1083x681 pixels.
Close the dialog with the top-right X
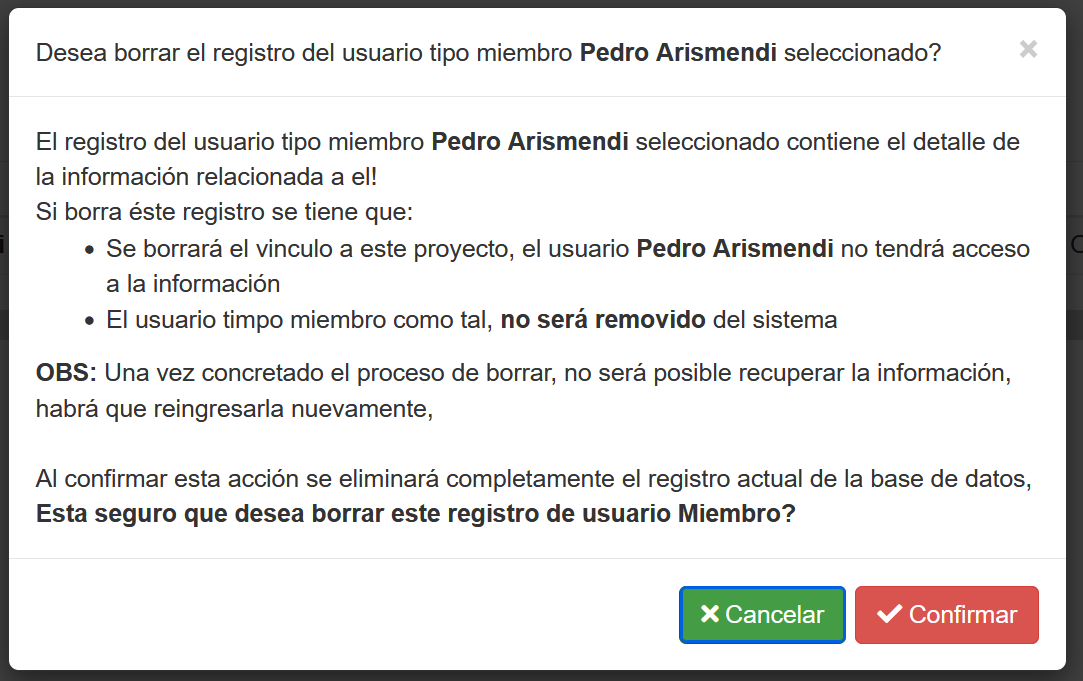pyautogui.click(x=1028, y=49)
